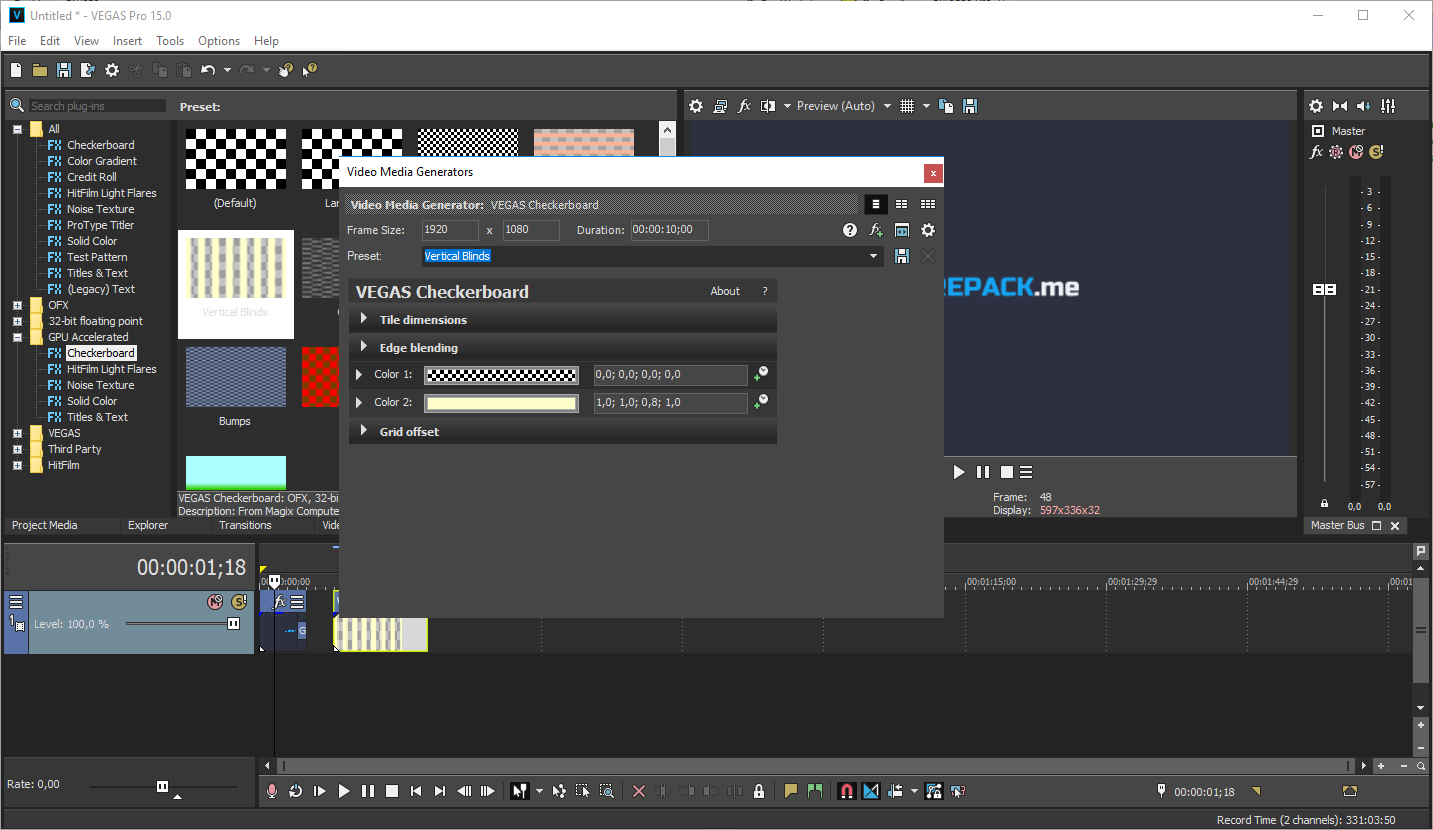Click the plug-in help question mark icon
The width and height of the screenshot is (1433, 830).
[x=850, y=230]
